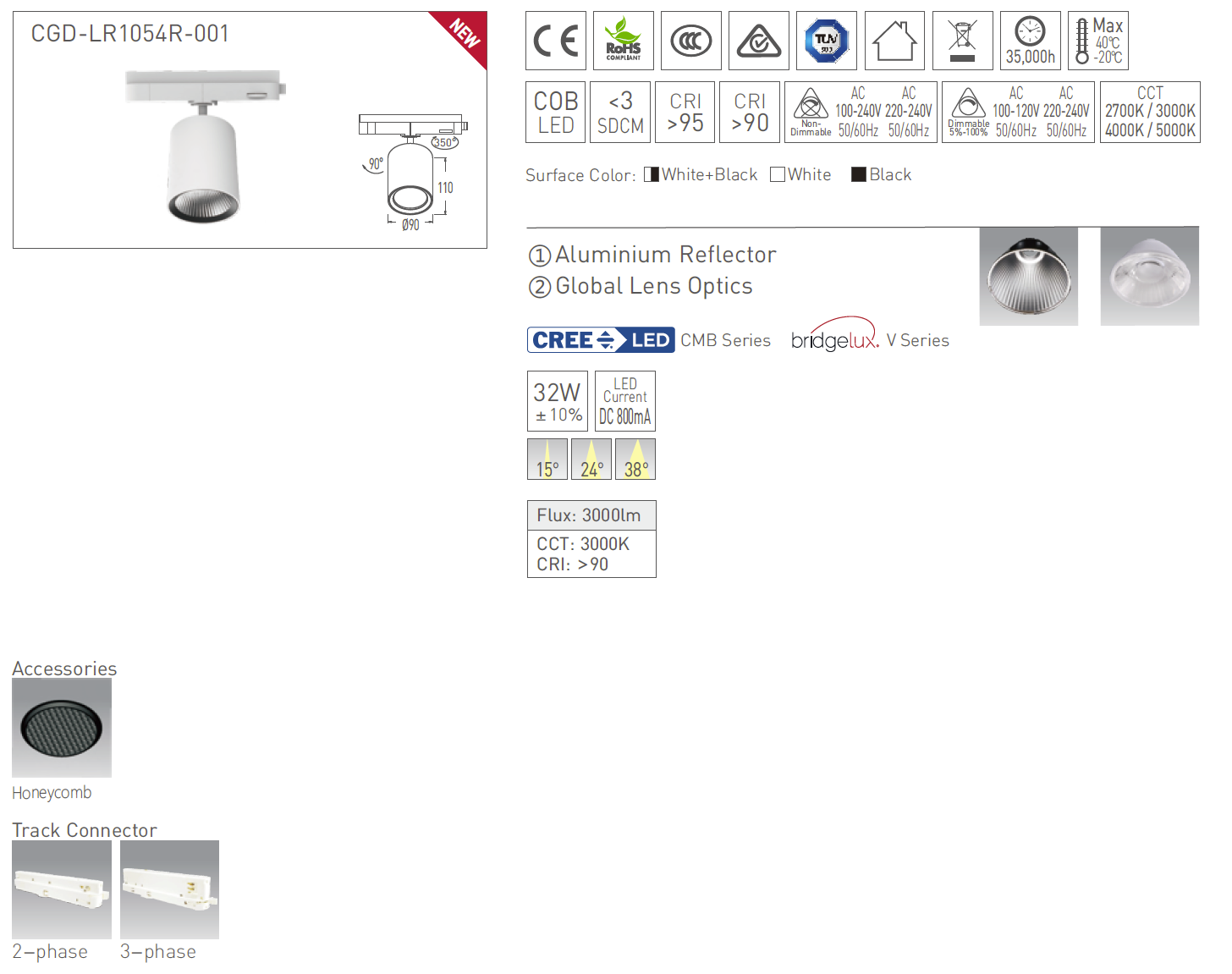Click the TUV SUD certification badge

pos(827,41)
